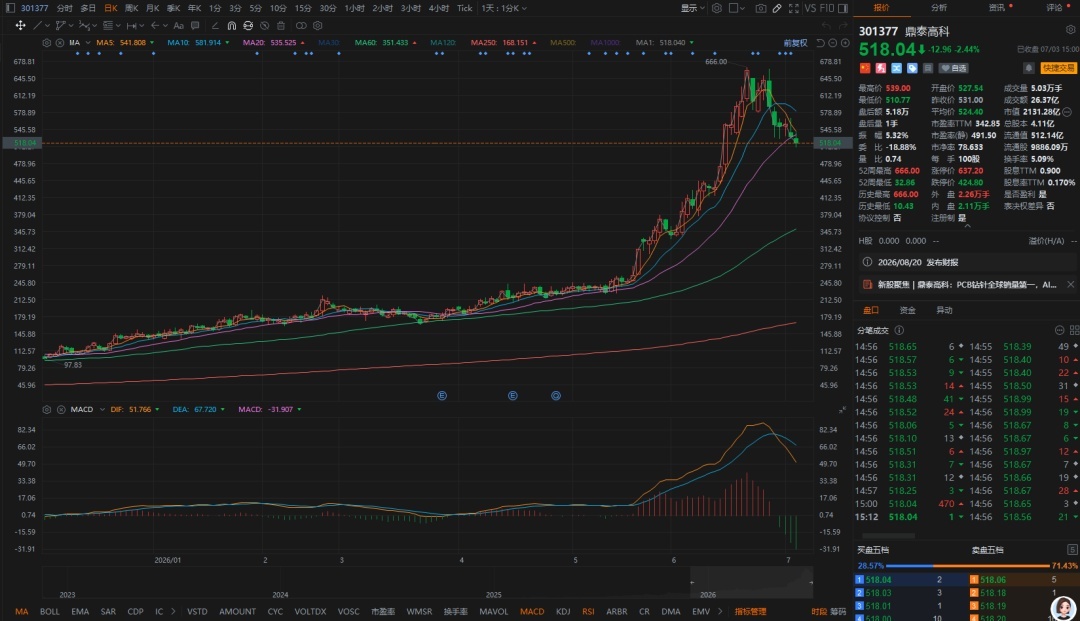
Task: Open the 指标管理 indicator management link
Action: click(x=750, y=611)
